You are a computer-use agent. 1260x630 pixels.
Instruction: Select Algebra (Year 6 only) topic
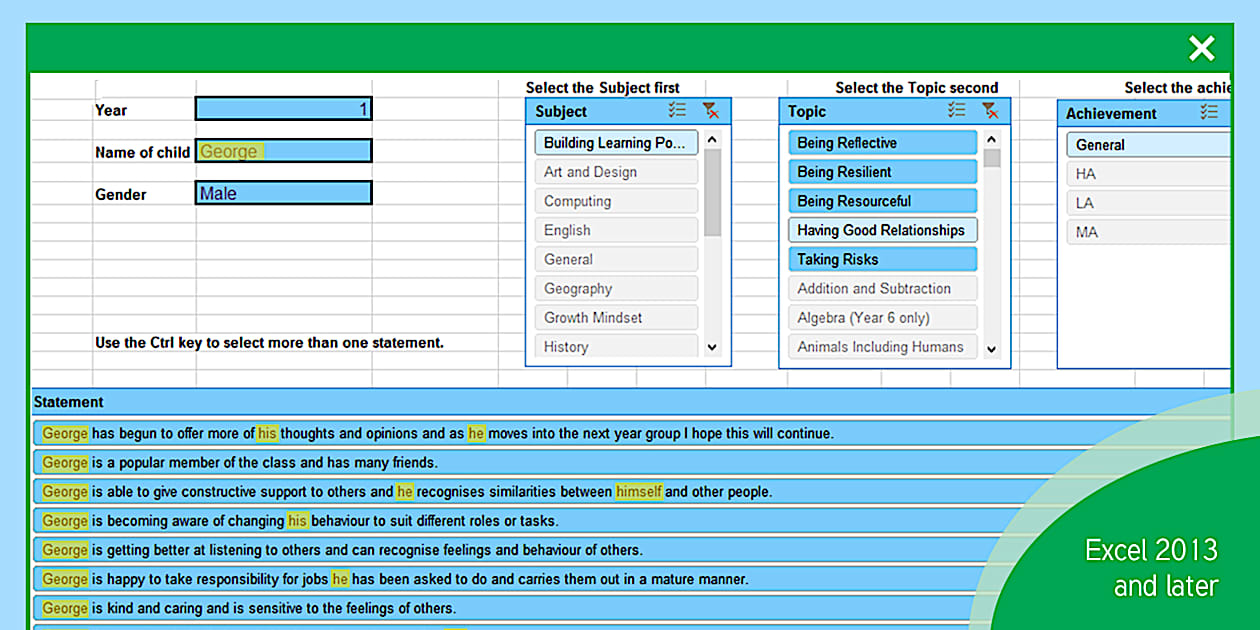881,317
